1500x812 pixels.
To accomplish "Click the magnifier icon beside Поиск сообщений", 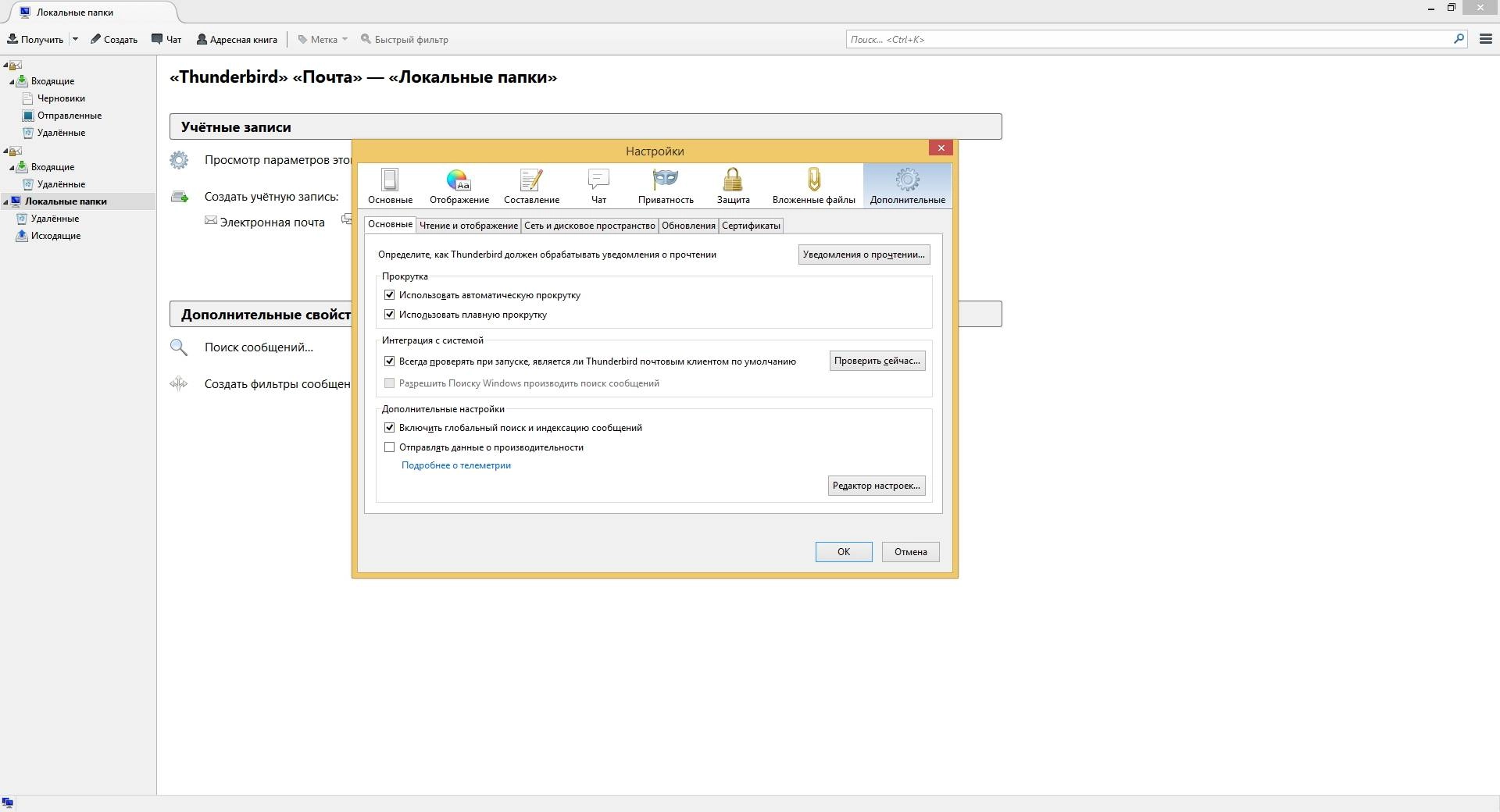I will point(179,347).
